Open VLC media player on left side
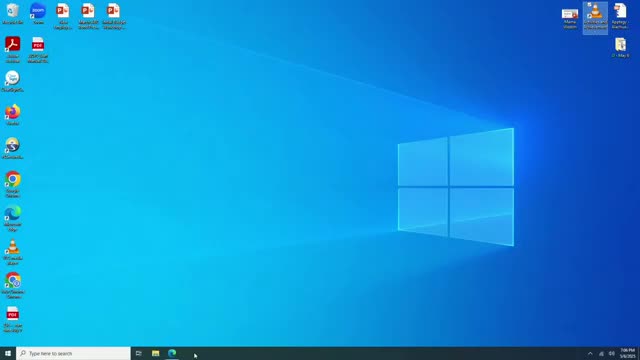 13,252
